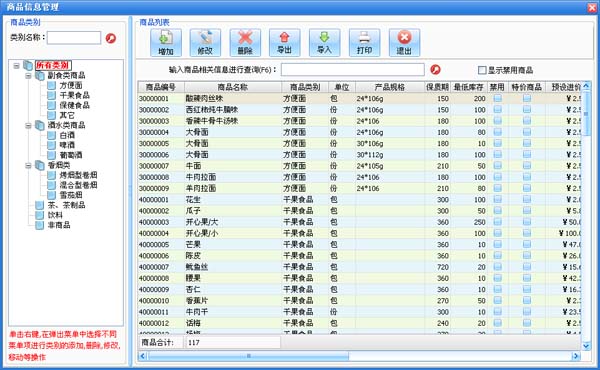Toggle 禁用 checkbox for product 30000001
The height and width of the screenshot is (370, 600).
click(x=497, y=98)
